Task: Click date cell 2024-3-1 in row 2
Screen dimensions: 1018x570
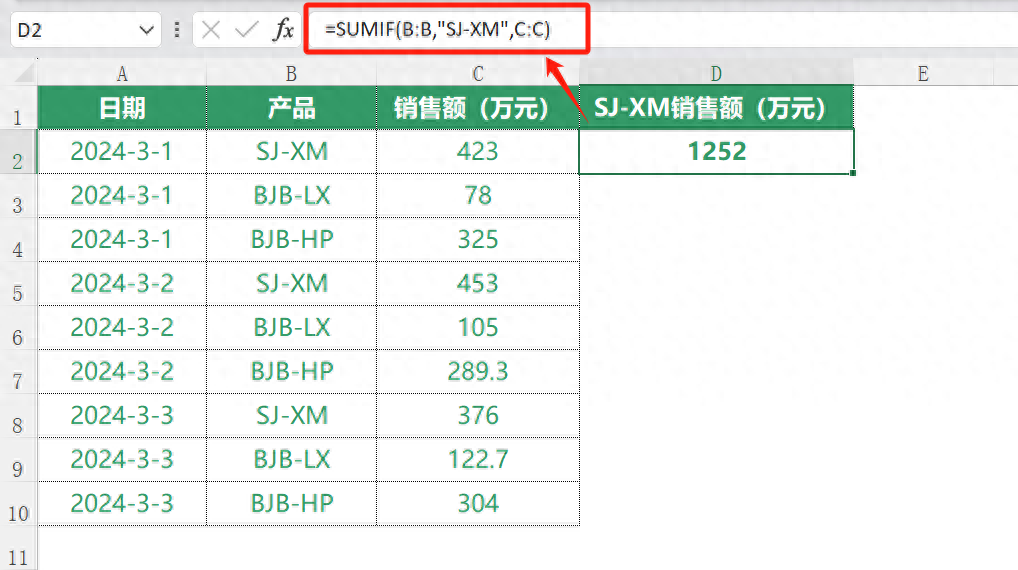Action: tap(122, 152)
